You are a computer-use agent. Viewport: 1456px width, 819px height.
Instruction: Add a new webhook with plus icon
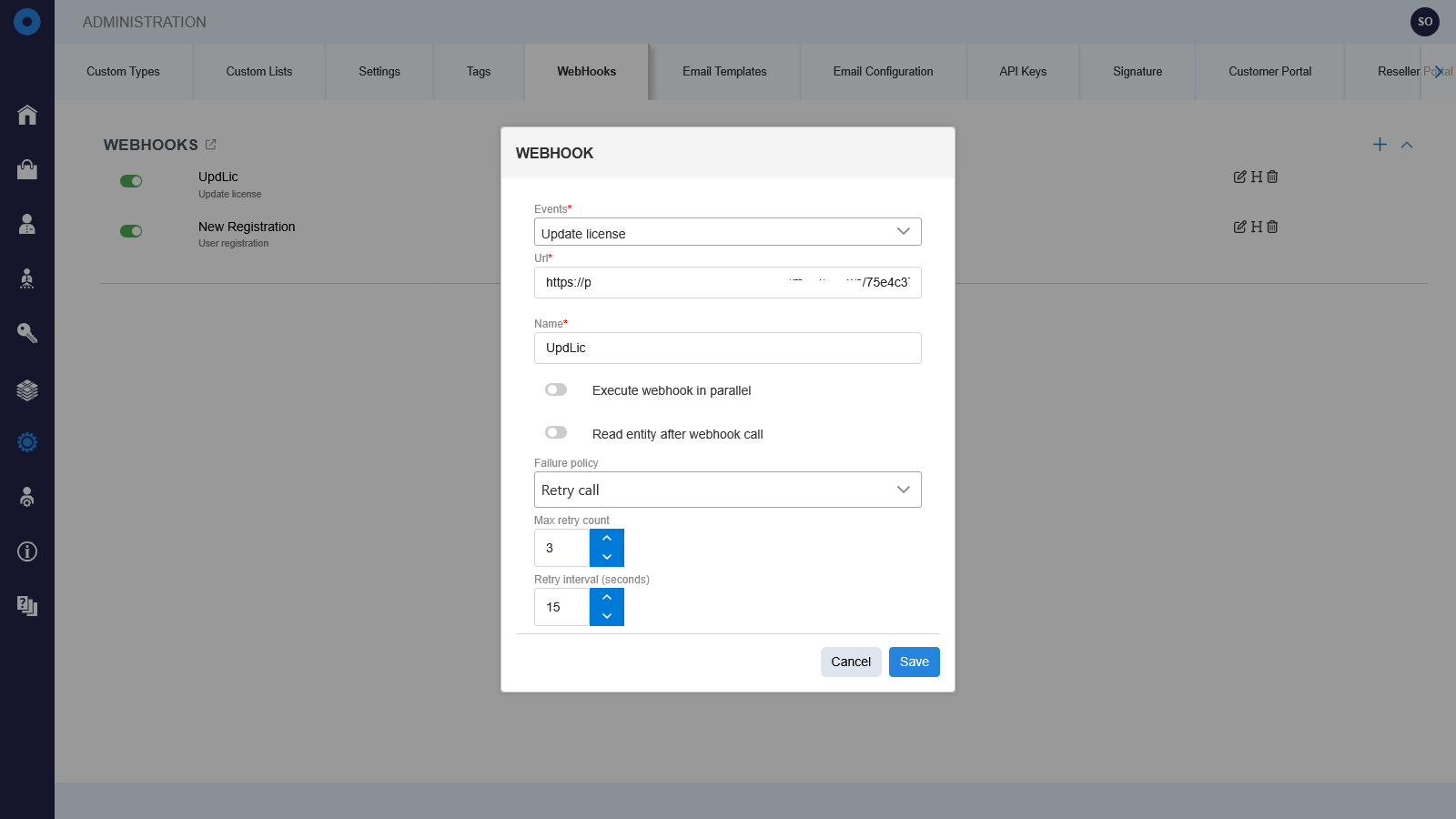[x=1380, y=145]
